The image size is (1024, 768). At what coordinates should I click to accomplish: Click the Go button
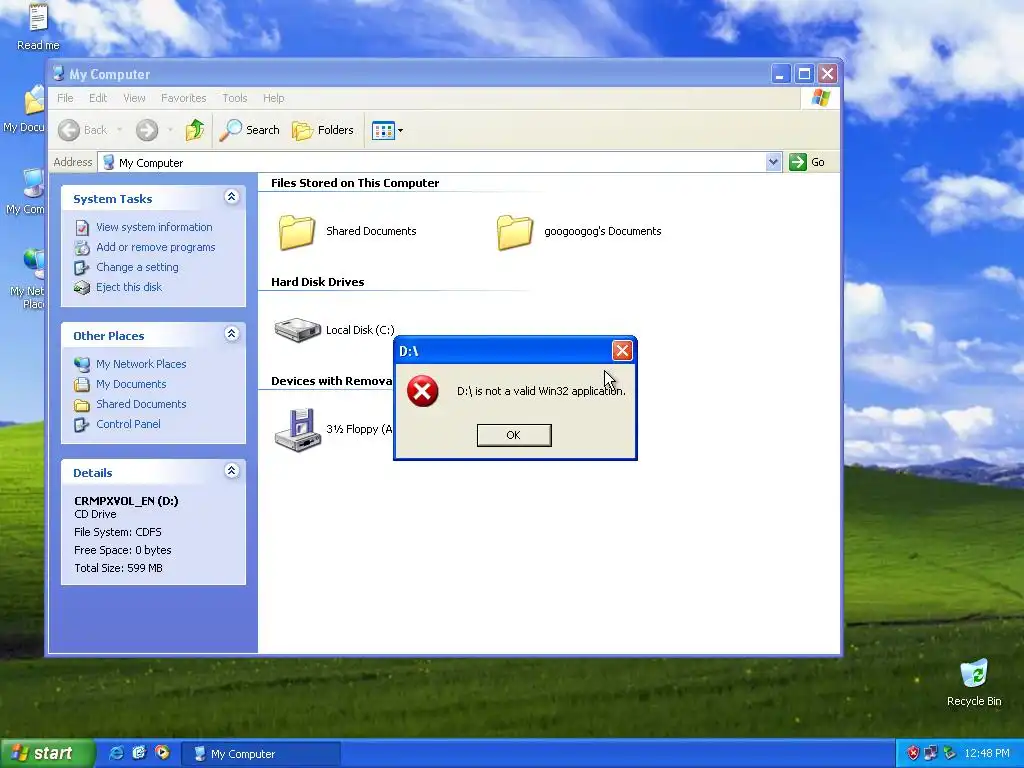pos(807,162)
